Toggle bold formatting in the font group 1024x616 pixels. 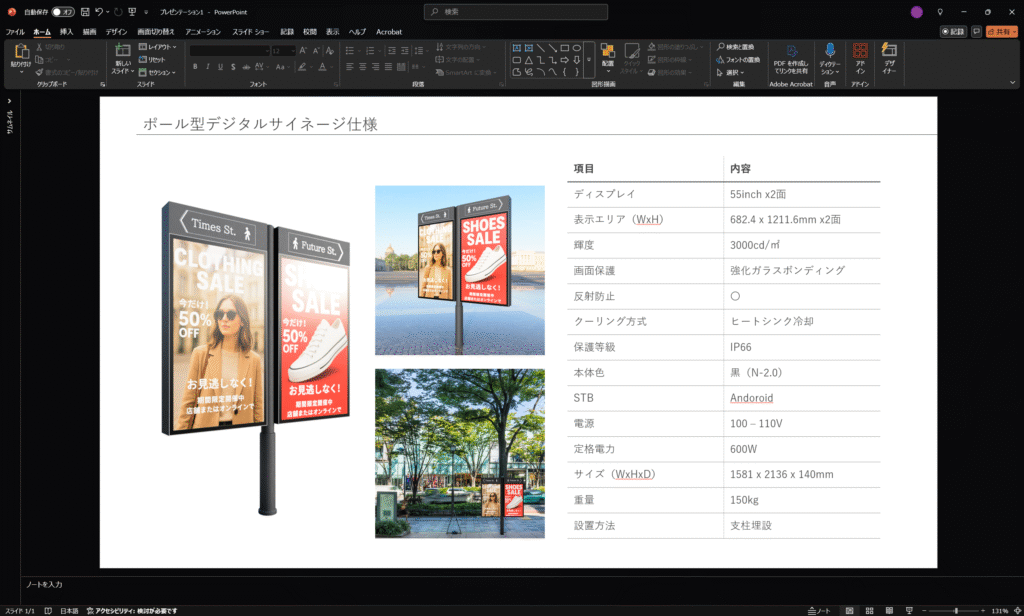tap(194, 67)
